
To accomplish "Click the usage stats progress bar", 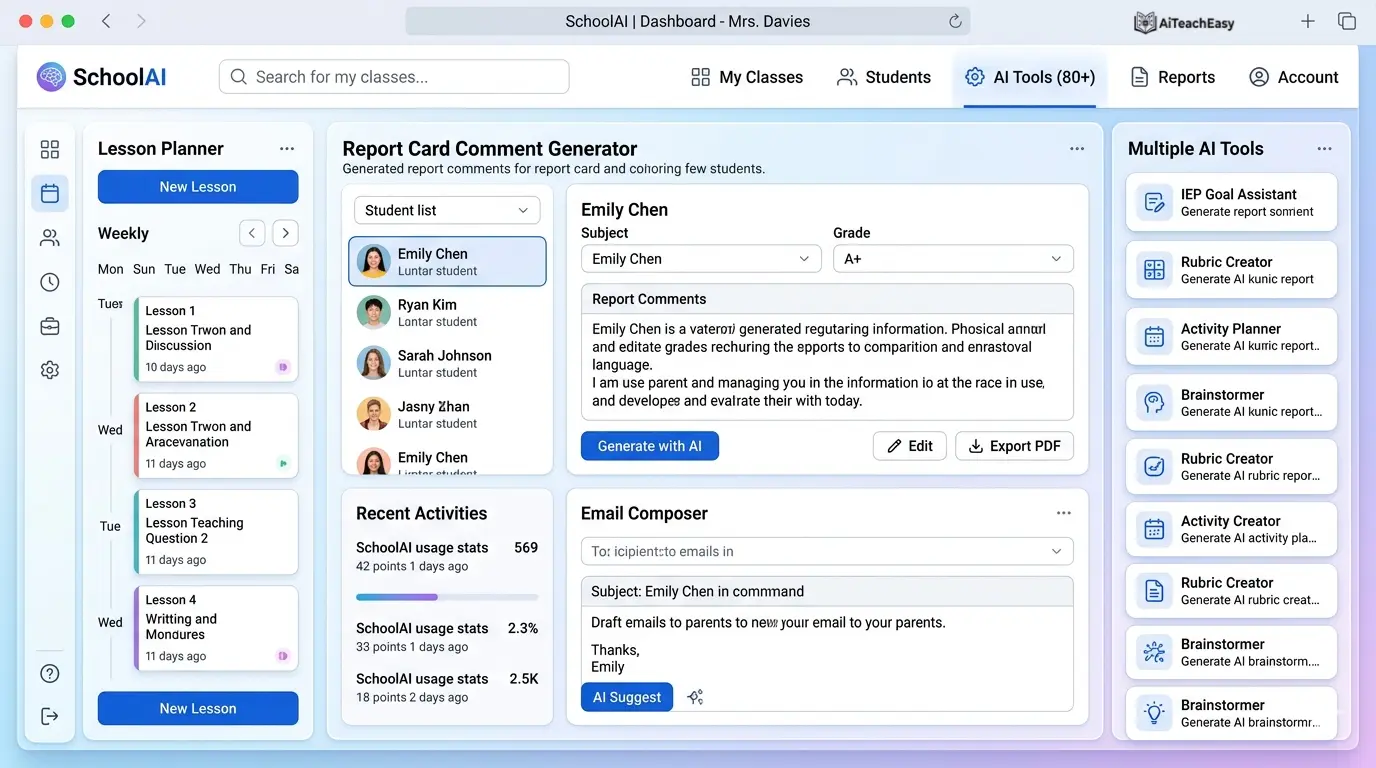I will tap(446, 597).
